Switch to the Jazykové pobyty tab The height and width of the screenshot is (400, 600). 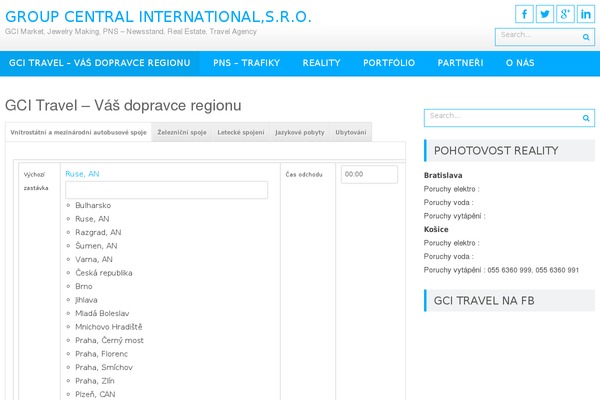point(300,132)
